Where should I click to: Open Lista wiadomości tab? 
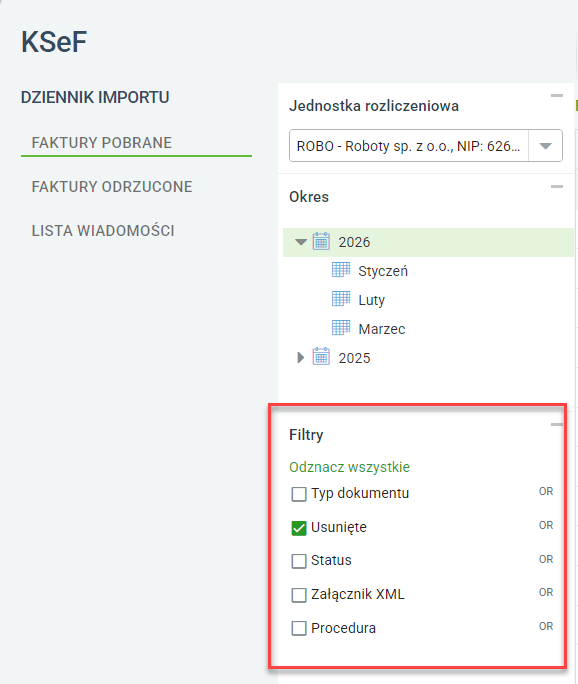tap(103, 231)
